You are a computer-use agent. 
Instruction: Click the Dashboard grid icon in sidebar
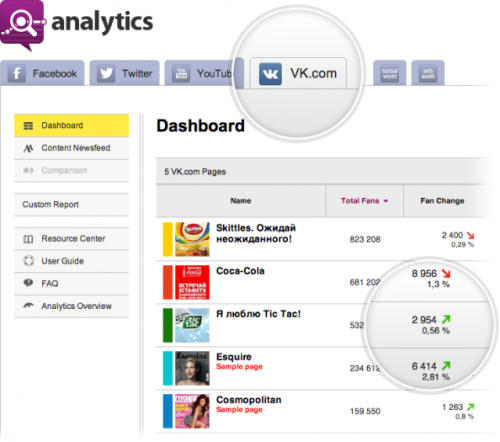28,126
